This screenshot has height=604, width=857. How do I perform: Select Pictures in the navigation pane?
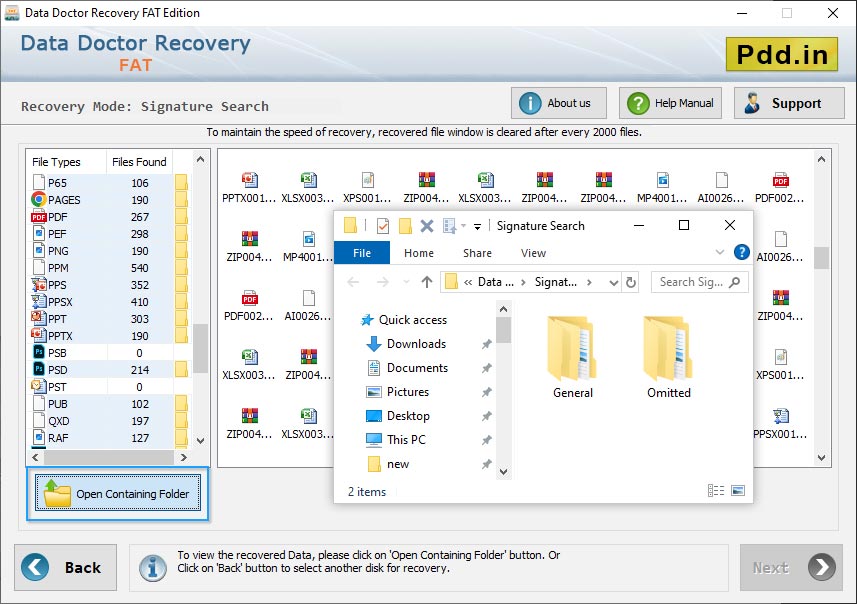(x=397, y=392)
